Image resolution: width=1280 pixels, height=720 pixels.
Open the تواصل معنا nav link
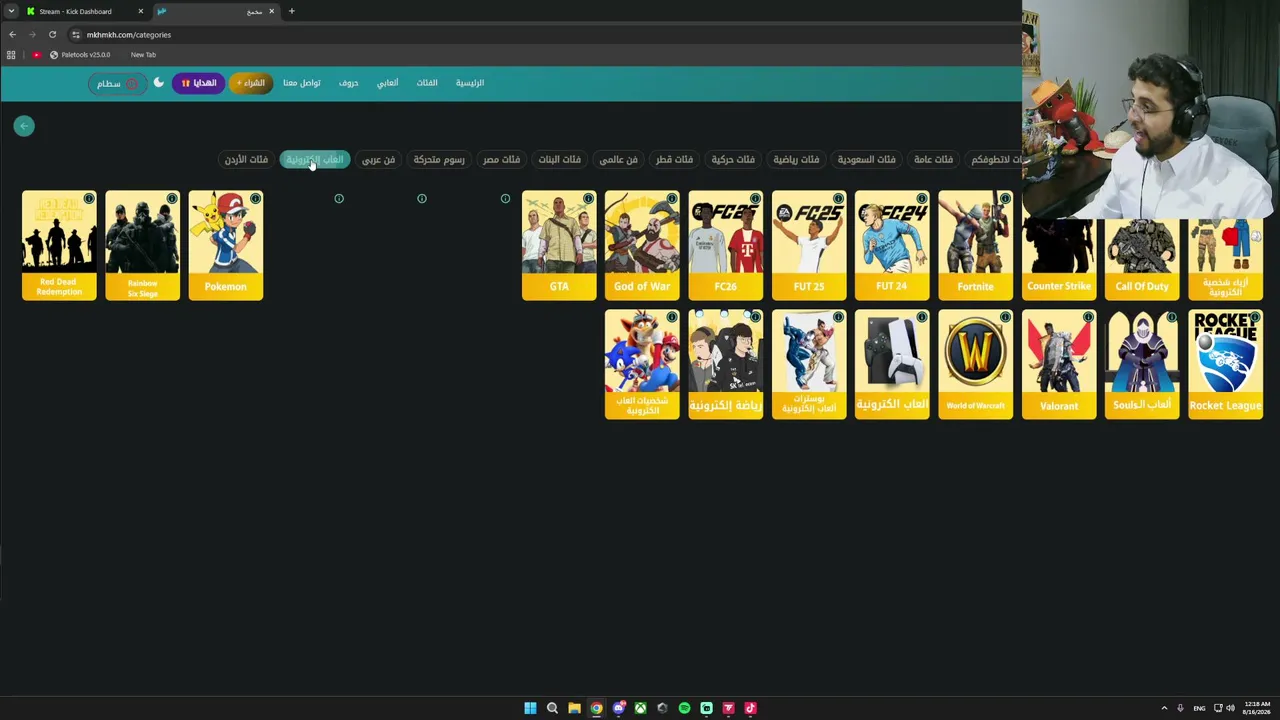pos(301,83)
